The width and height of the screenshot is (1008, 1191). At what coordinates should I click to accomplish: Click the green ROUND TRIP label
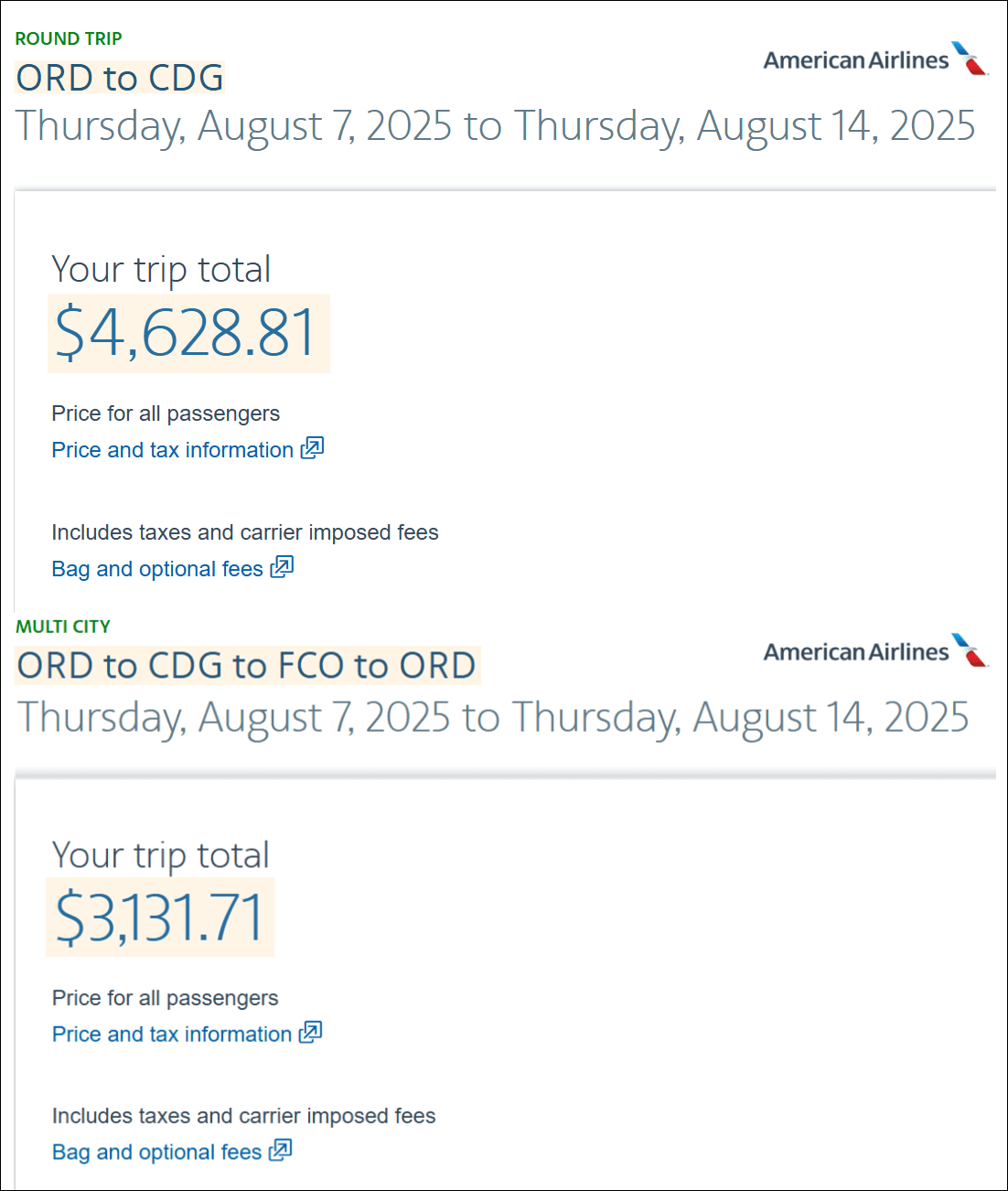pos(69,38)
